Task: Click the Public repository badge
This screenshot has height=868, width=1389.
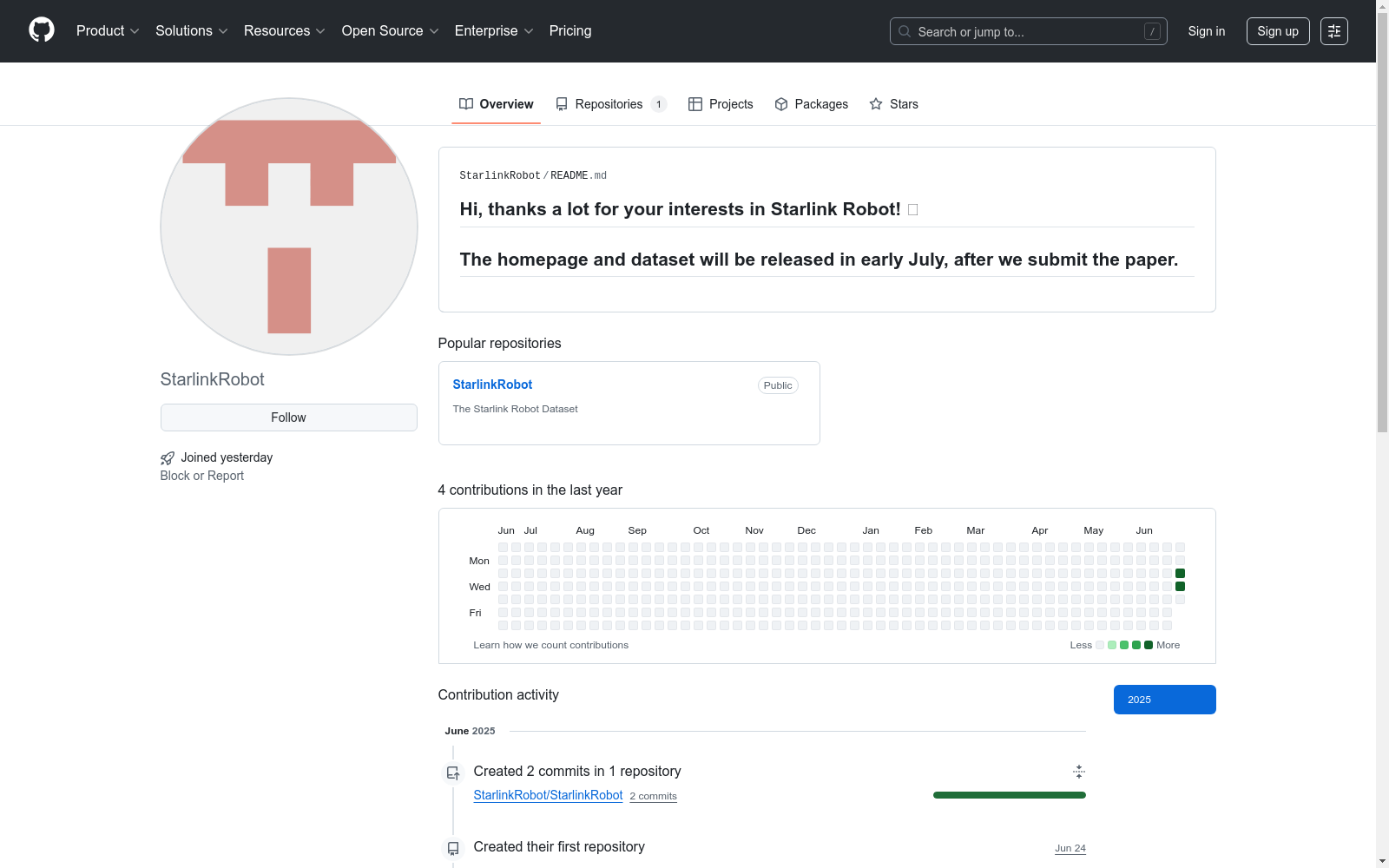Action: tap(778, 385)
